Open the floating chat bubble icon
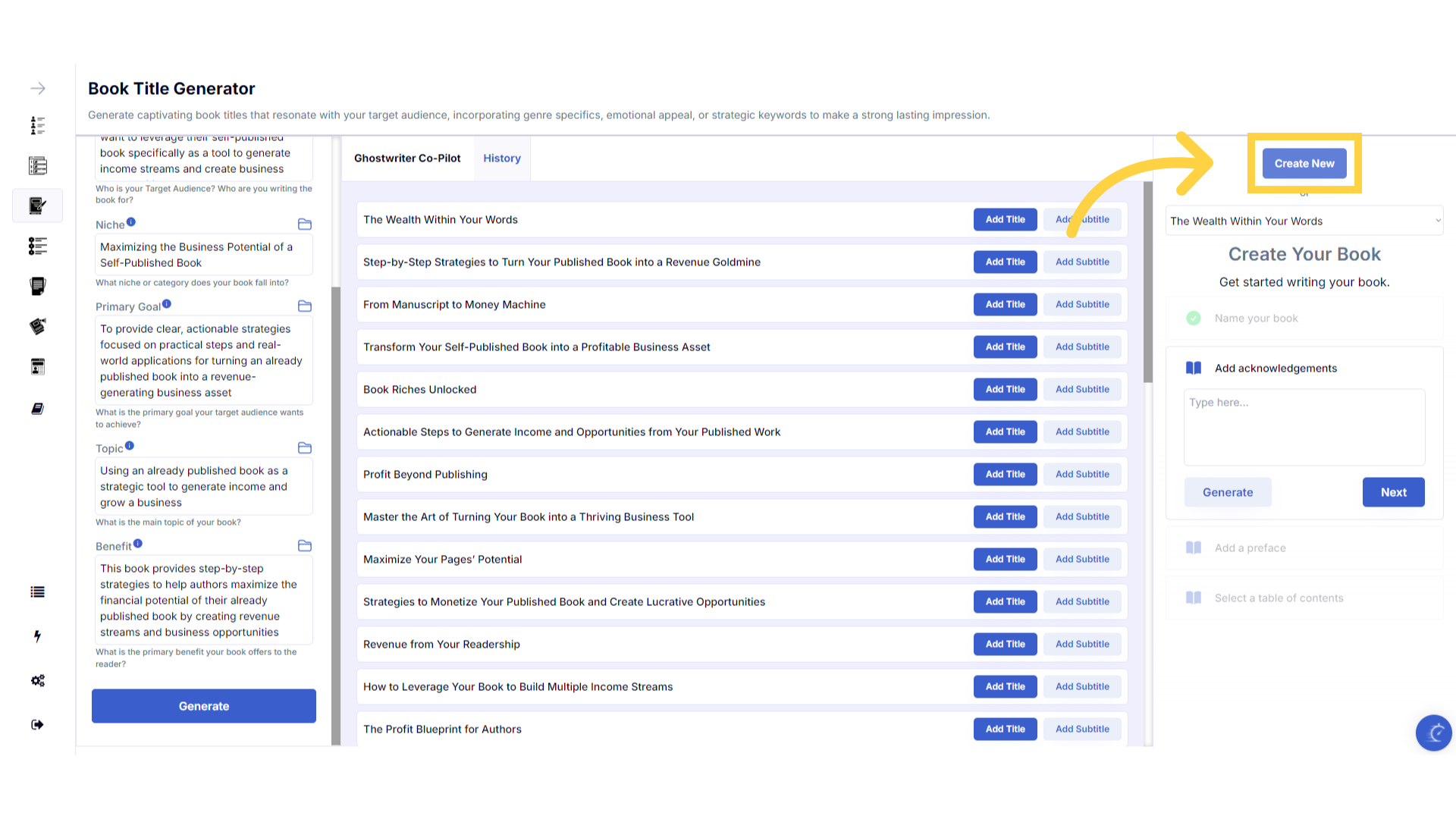Image resolution: width=1456 pixels, height=819 pixels. pyautogui.click(x=1433, y=733)
